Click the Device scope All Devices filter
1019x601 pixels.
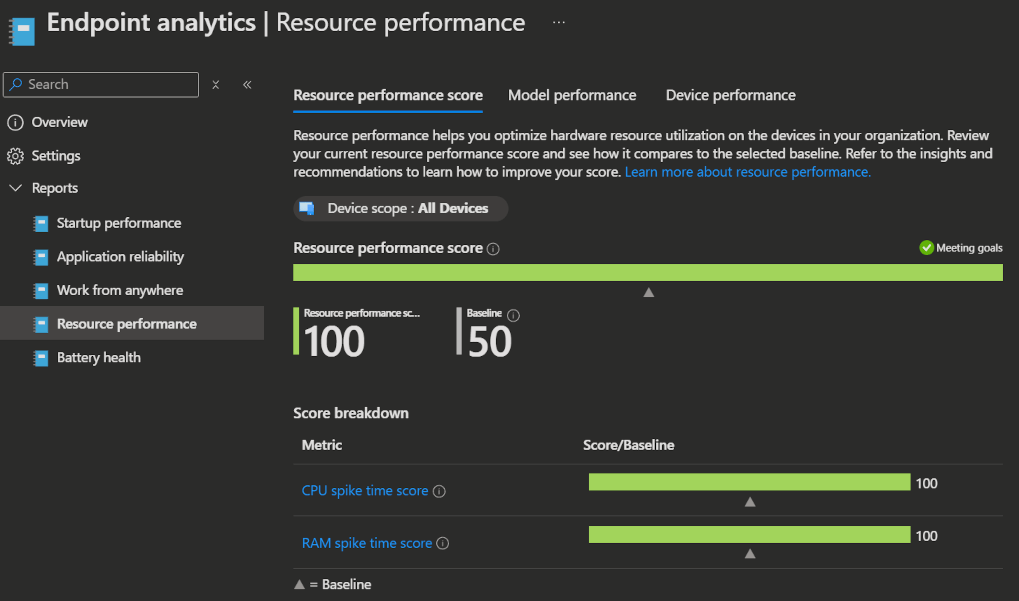pos(401,209)
